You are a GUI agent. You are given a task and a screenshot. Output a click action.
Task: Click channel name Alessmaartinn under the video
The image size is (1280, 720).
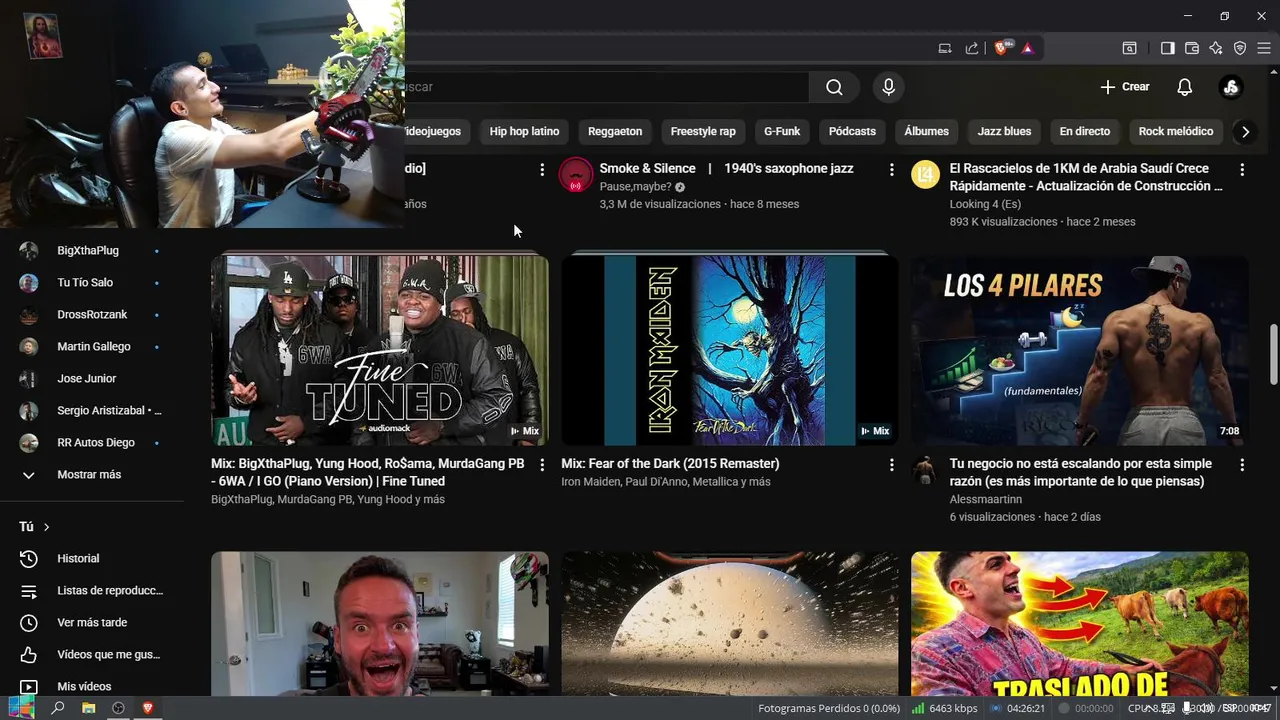click(x=986, y=499)
